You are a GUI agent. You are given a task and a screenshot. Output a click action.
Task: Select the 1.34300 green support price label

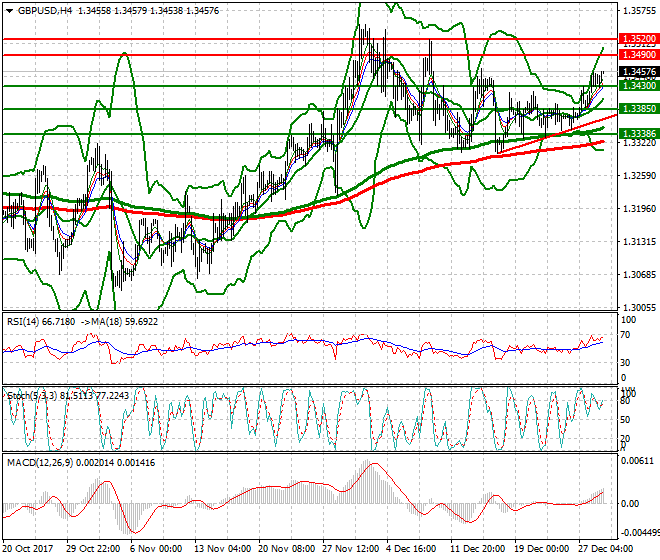click(639, 86)
